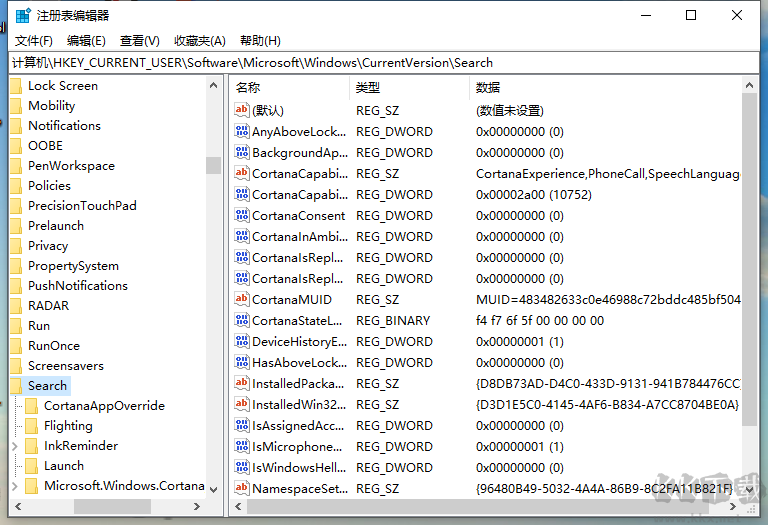This screenshot has height=525, width=768.
Task: Select the CortanaAppOverride folder icon
Action: tap(32, 406)
